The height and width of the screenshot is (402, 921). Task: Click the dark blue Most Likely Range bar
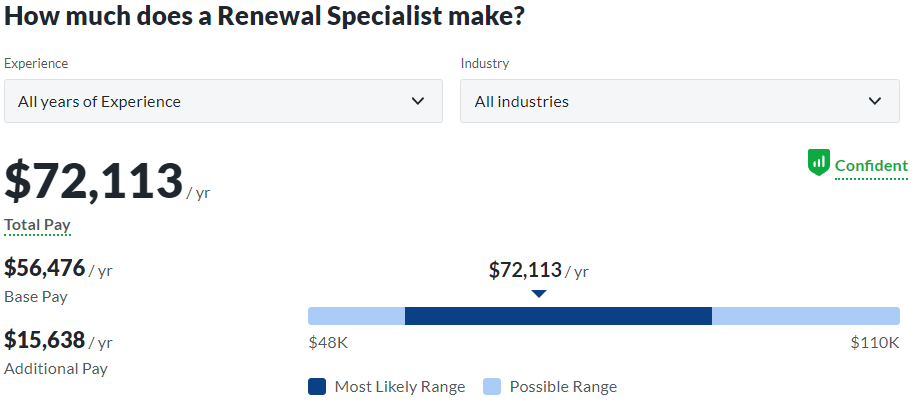pos(558,316)
